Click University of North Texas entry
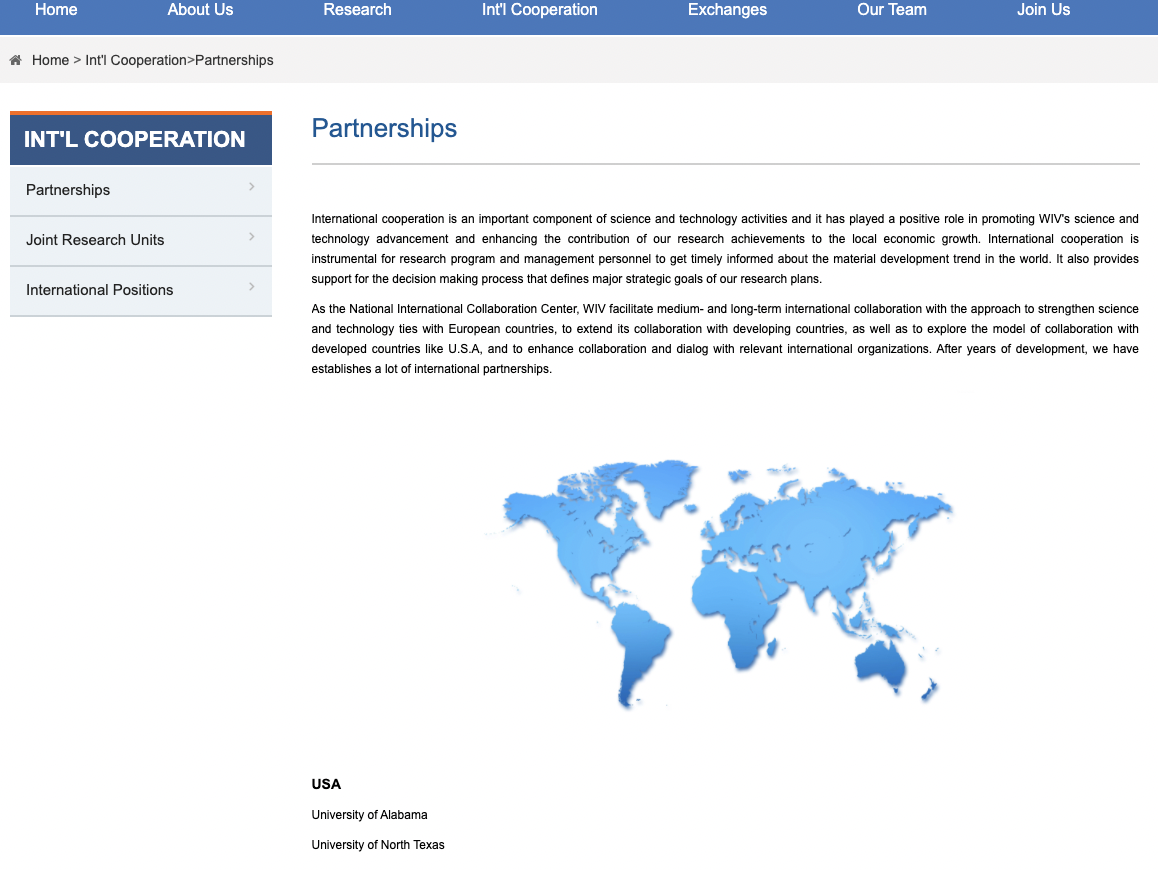This screenshot has width=1158, height=870. point(378,845)
